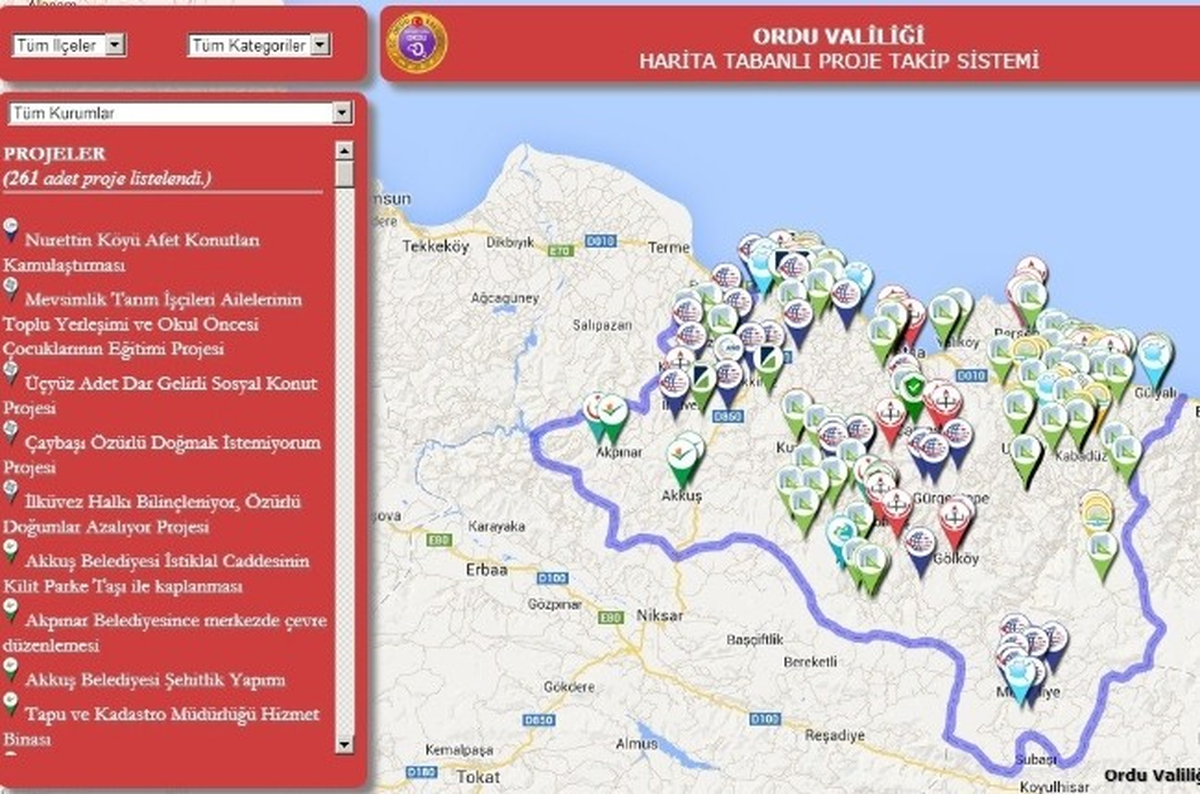Click the project list scrollbar thumb
Image resolution: width=1200 pixels, height=794 pixels.
(x=345, y=174)
